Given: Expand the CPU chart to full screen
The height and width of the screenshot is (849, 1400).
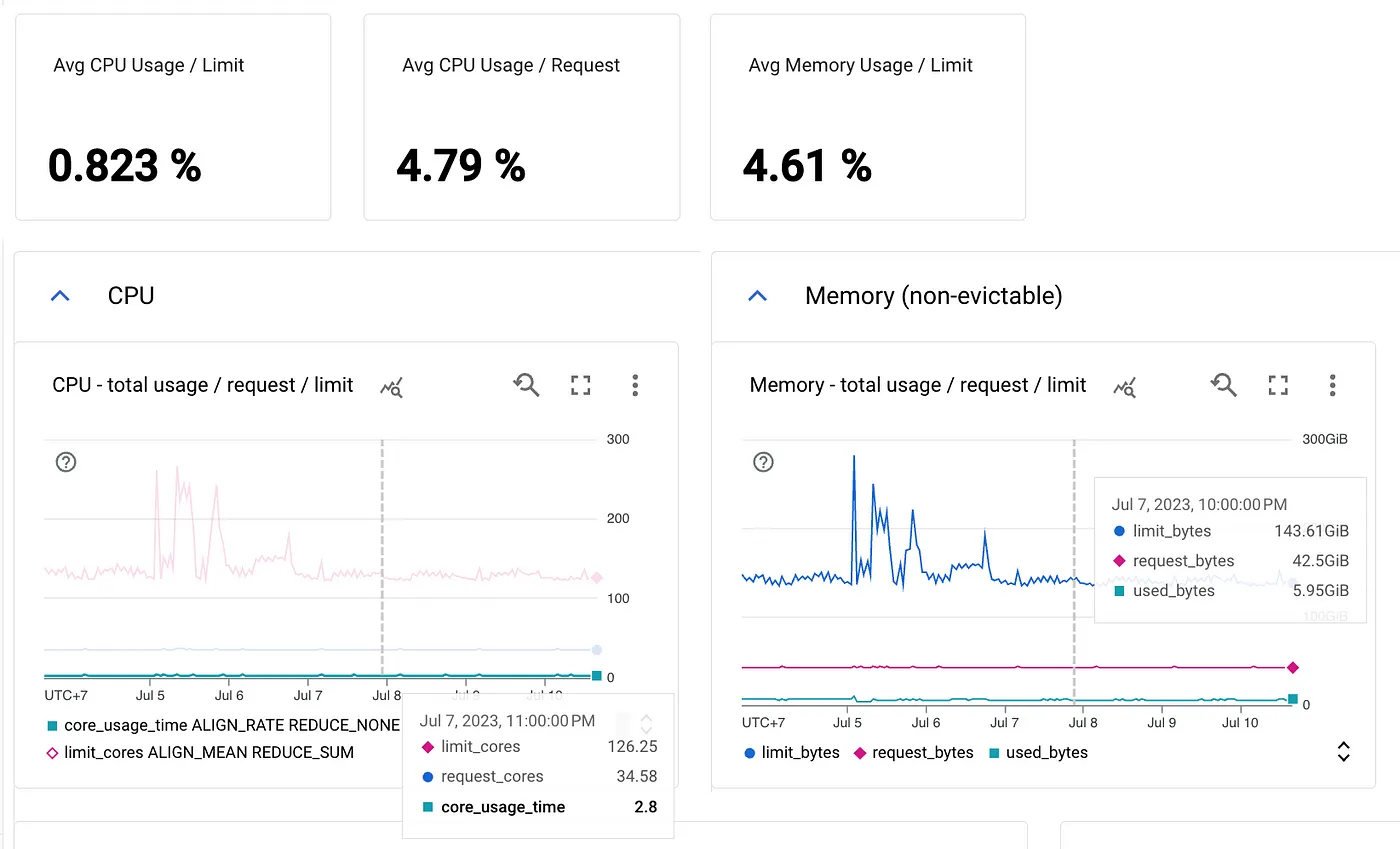Looking at the screenshot, I should [x=580, y=385].
